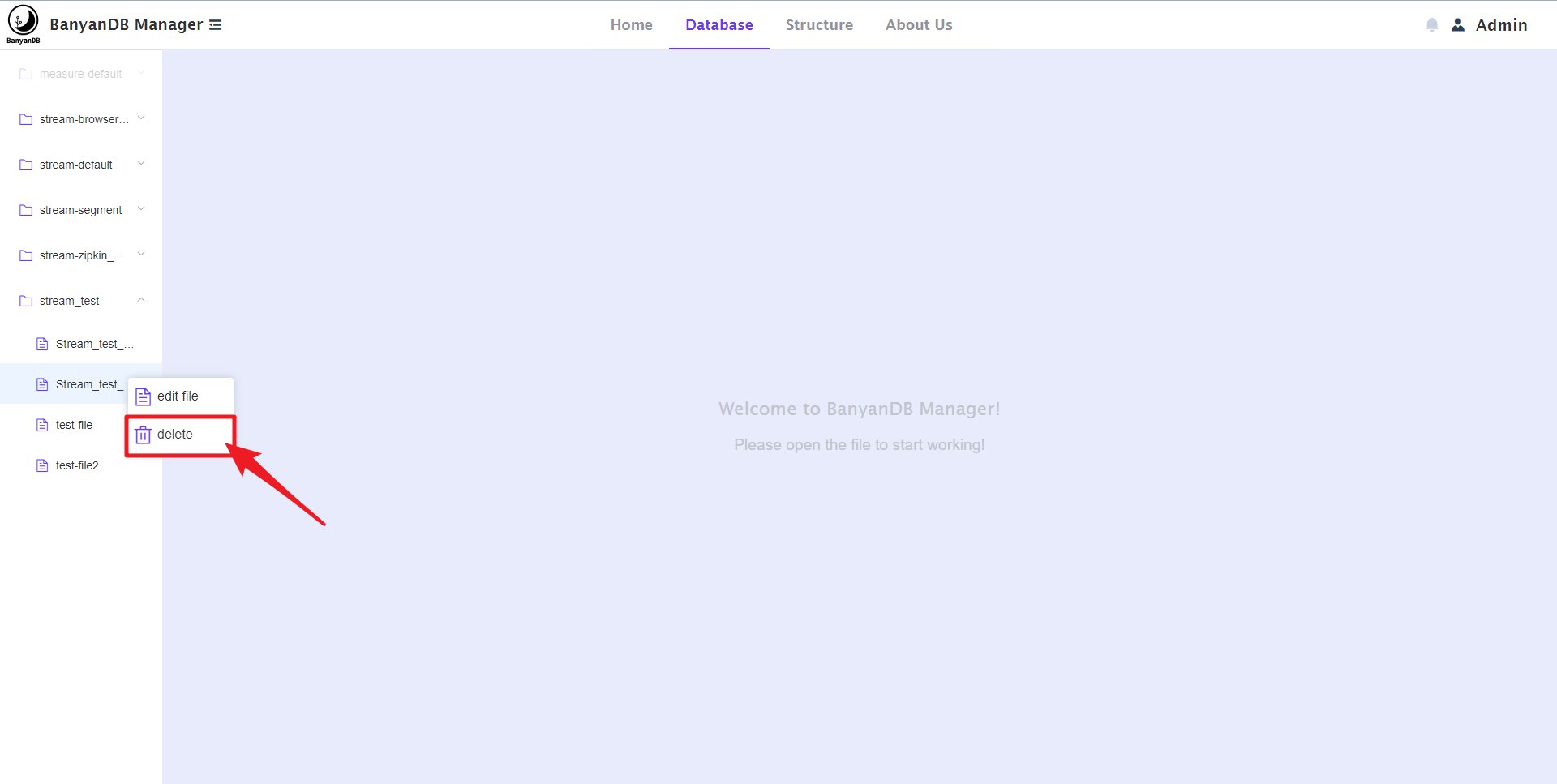Viewport: 1557px width, 784px height.
Task: Open notifications via the bell icon
Action: click(1432, 25)
